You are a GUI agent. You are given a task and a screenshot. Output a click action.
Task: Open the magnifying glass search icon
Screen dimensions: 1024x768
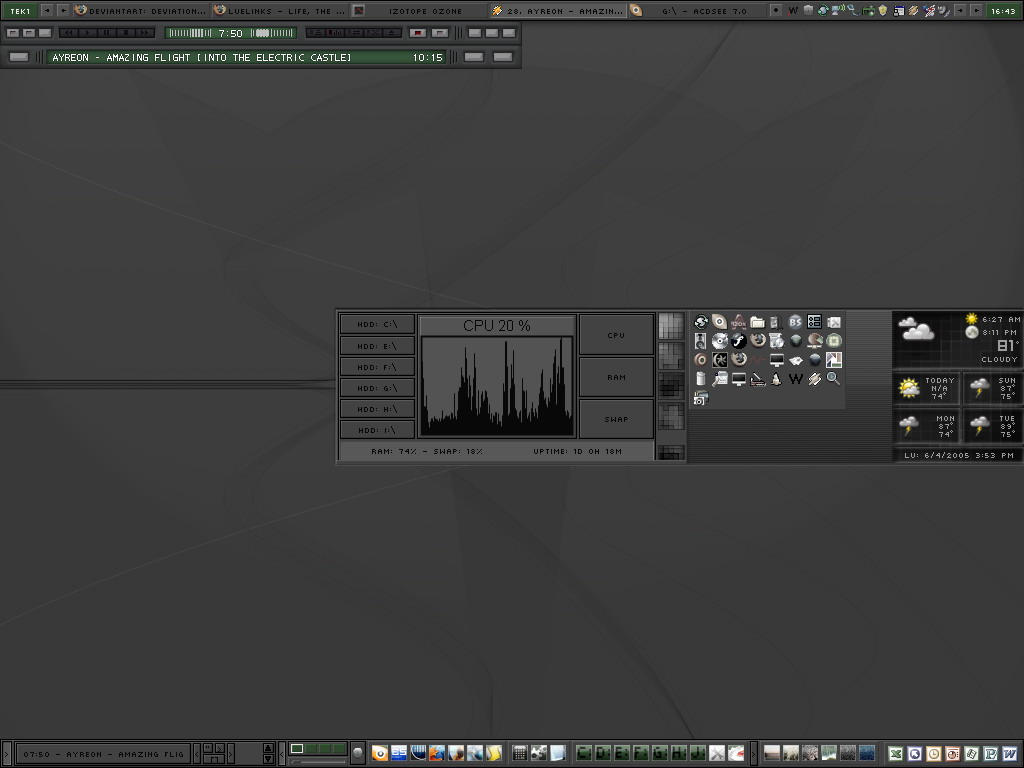[833, 379]
